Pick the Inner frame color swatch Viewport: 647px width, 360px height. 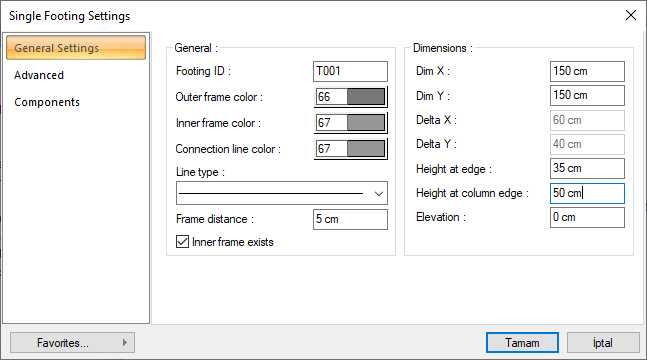(x=366, y=123)
